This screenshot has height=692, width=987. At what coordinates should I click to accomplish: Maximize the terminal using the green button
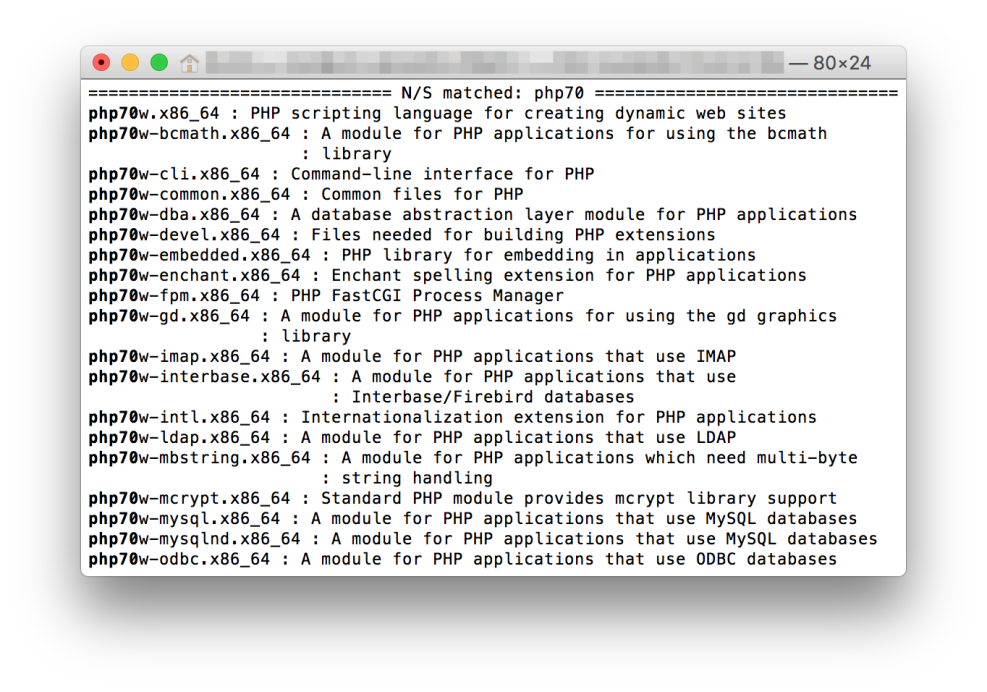click(159, 63)
